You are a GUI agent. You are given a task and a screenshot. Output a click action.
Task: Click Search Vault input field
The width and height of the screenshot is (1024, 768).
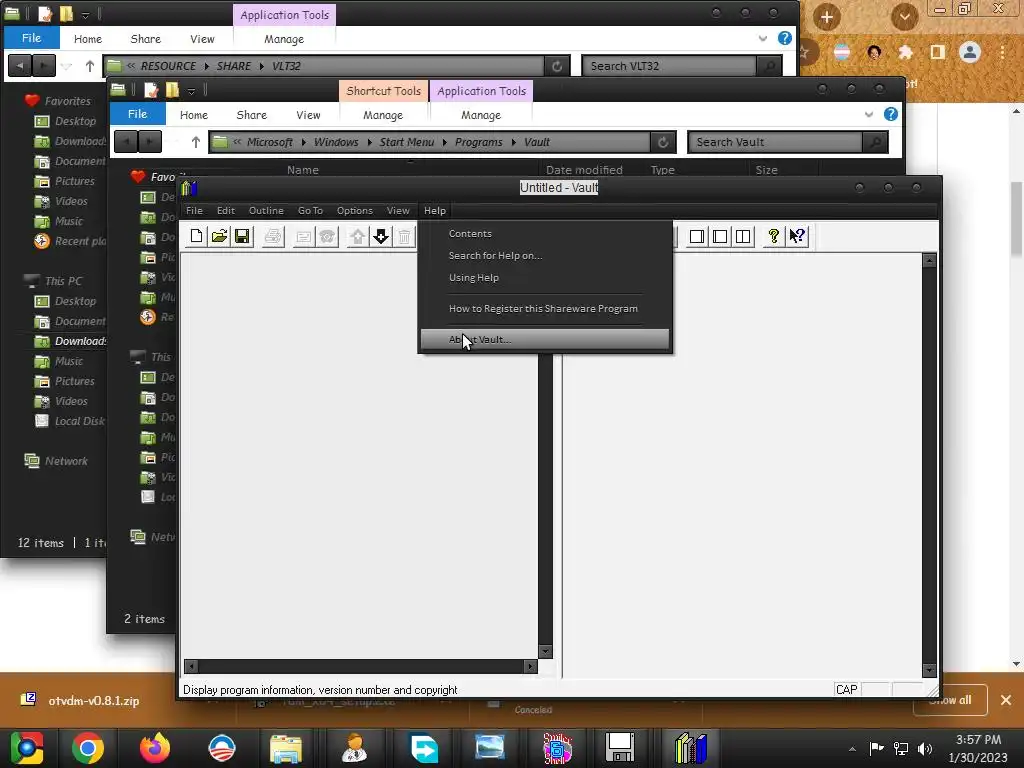tap(776, 142)
